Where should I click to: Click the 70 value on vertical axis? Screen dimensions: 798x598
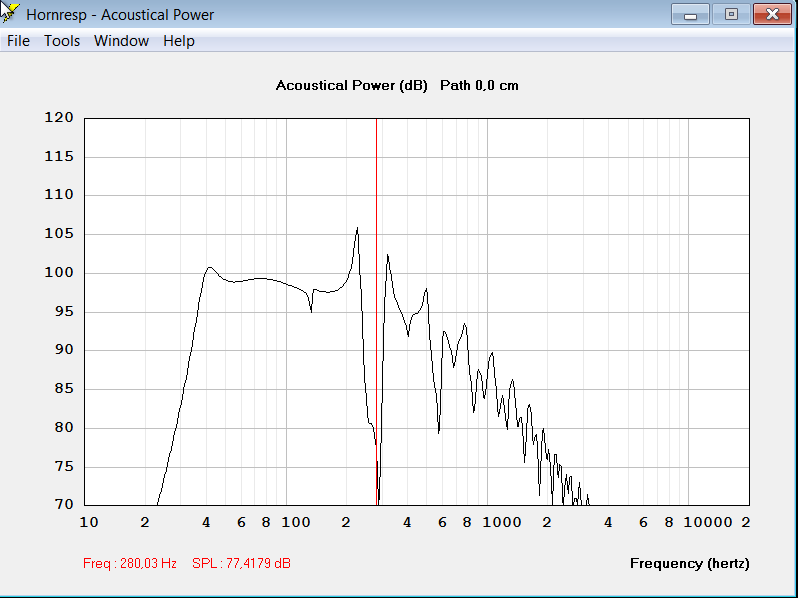[62, 504]
